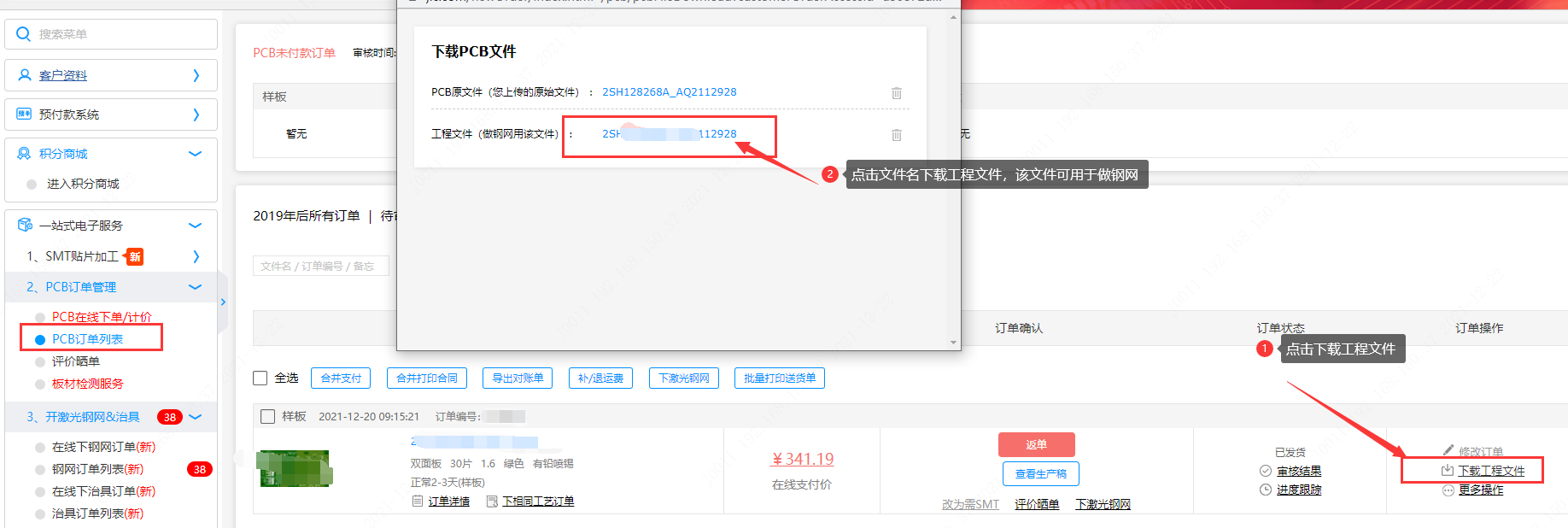
Task: Open PCB订单列表 in the sidebar
Action: [87, 339]
